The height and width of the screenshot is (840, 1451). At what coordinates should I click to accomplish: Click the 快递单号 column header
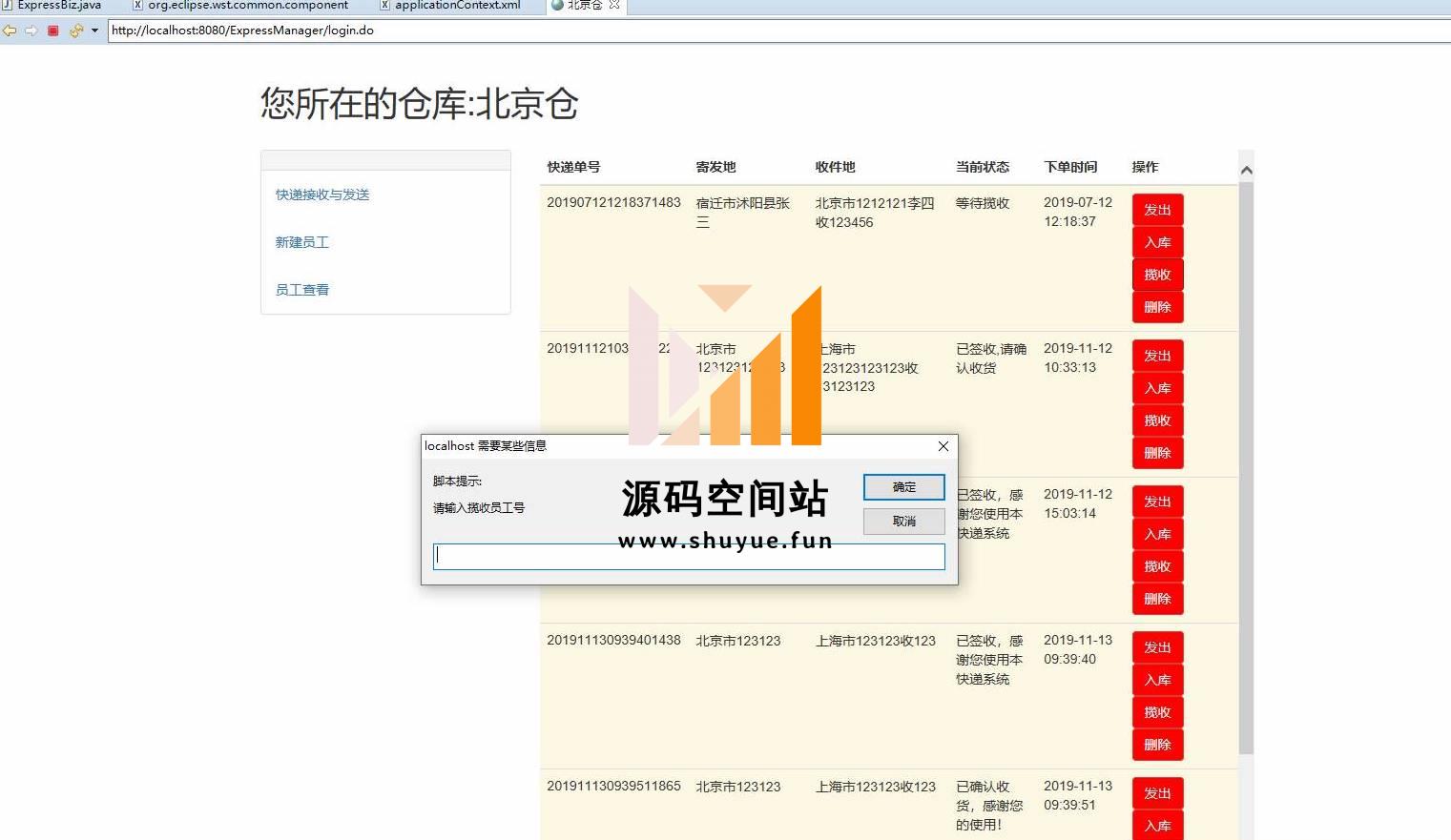[x=573, y=167]
